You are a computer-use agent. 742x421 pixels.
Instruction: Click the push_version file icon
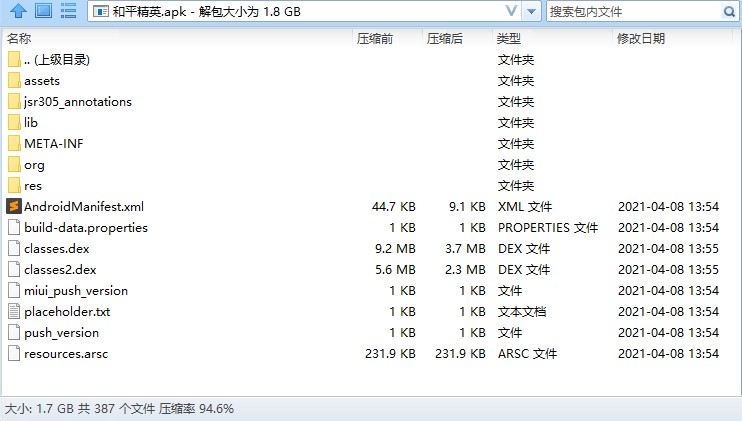point(14,333)
